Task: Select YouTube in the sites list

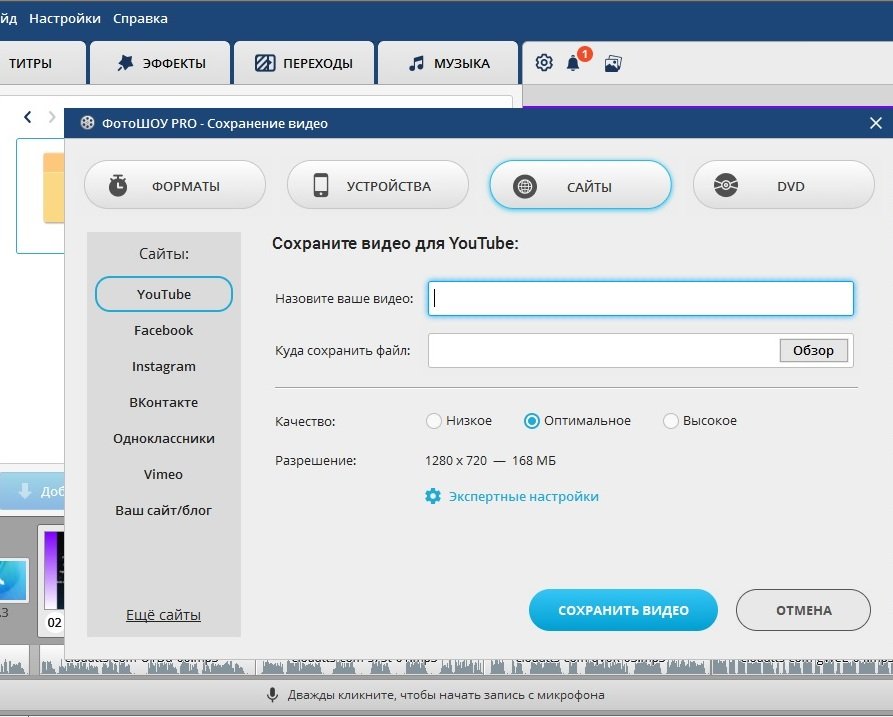Action: coord(164,294)
